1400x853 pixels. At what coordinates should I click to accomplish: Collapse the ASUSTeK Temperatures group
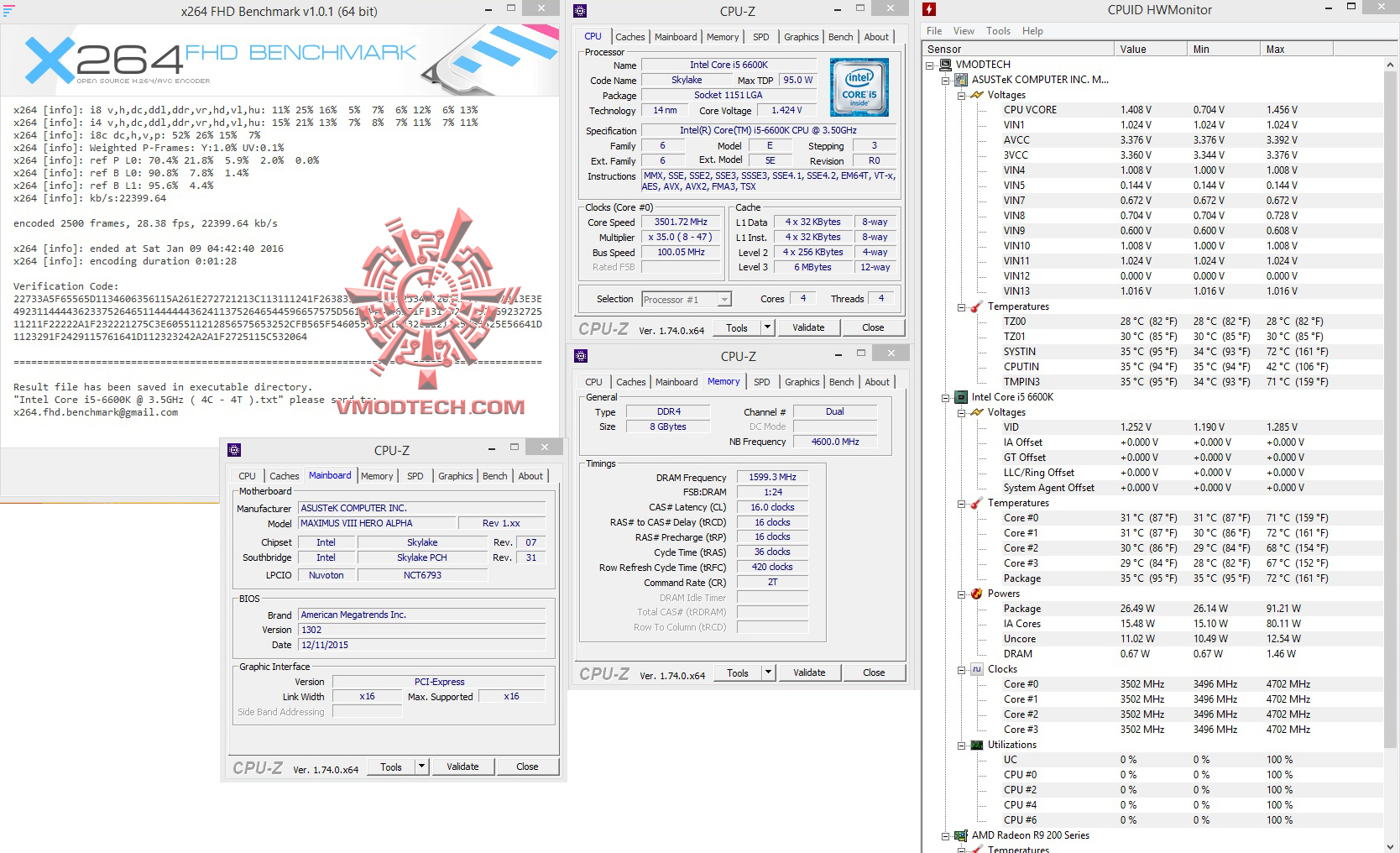(962, 307)
